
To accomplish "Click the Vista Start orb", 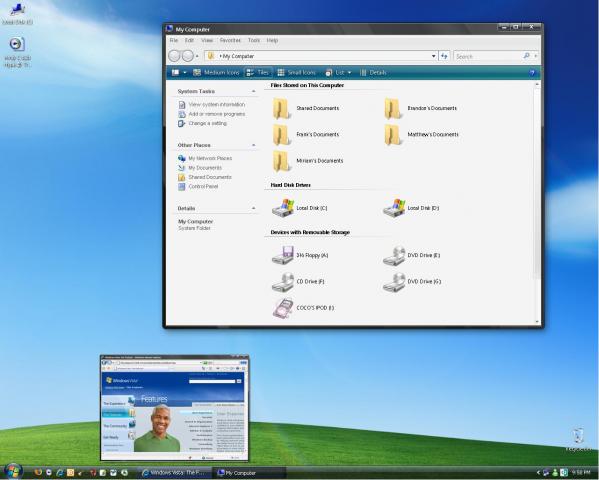I will coord(13,472).
